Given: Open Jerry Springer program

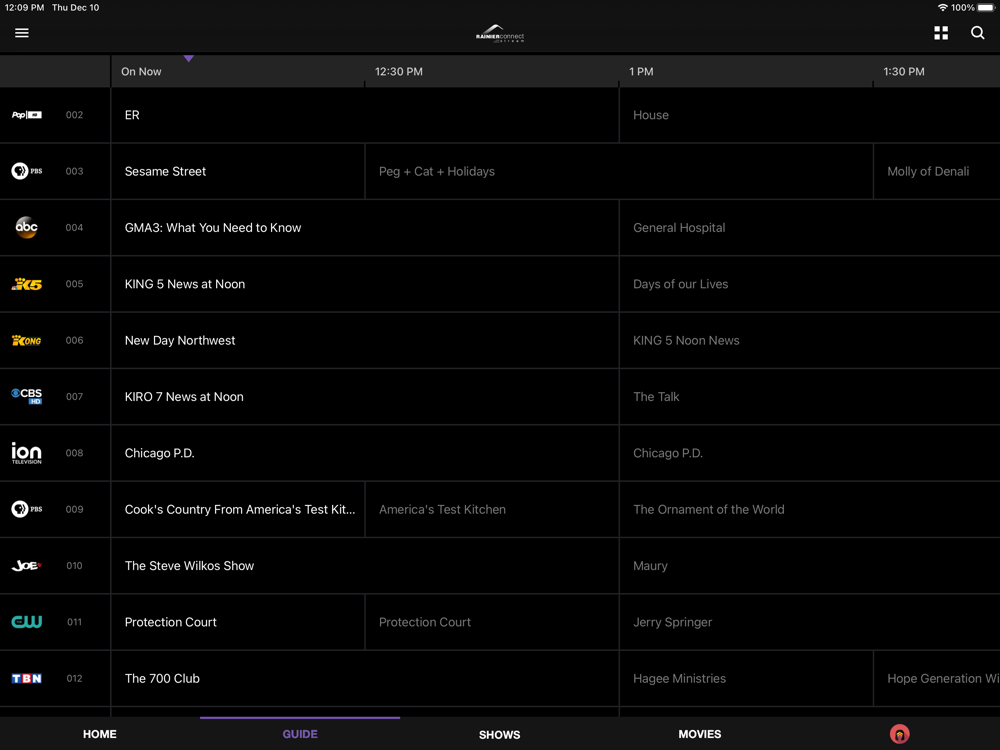Looking at the screenshot, I should 809,622.
